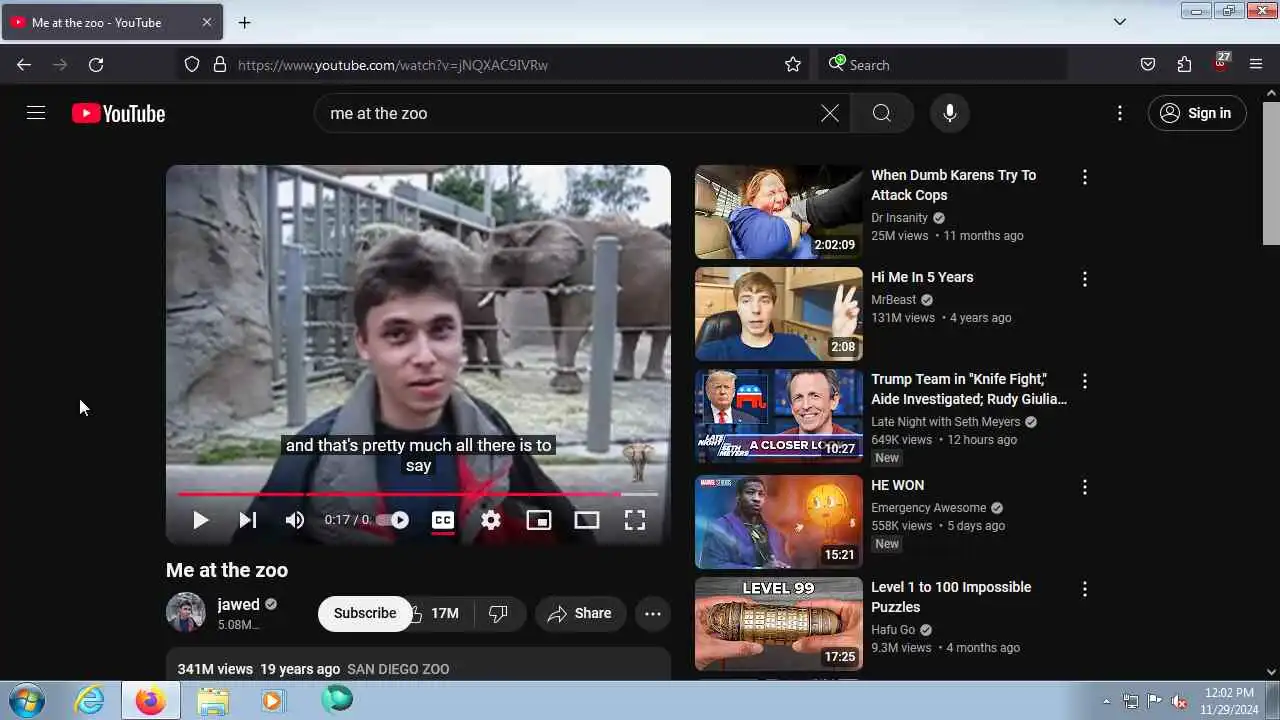The height and width of the screenshot is (720, 1280).
Task: Open jawed's channel avatar
Action: (186, 613)
